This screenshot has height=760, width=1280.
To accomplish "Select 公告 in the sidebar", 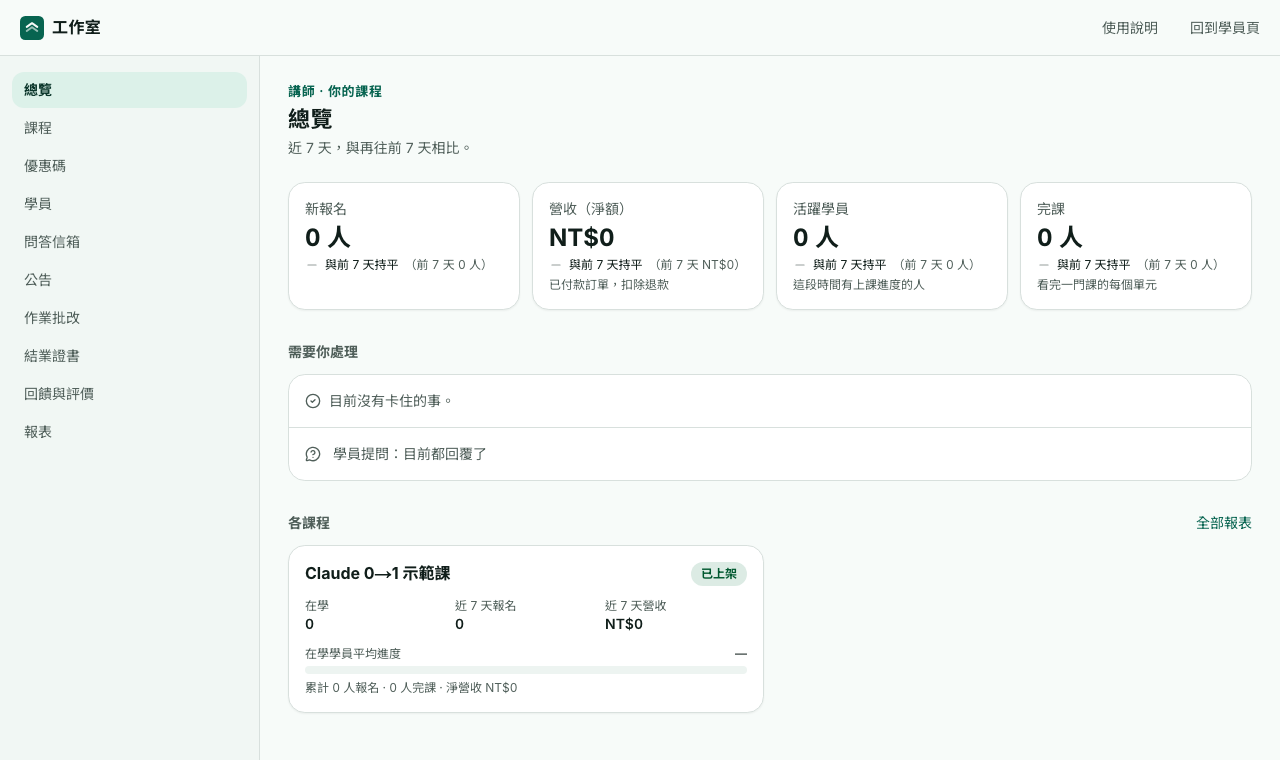I will [x=129, y=280].
